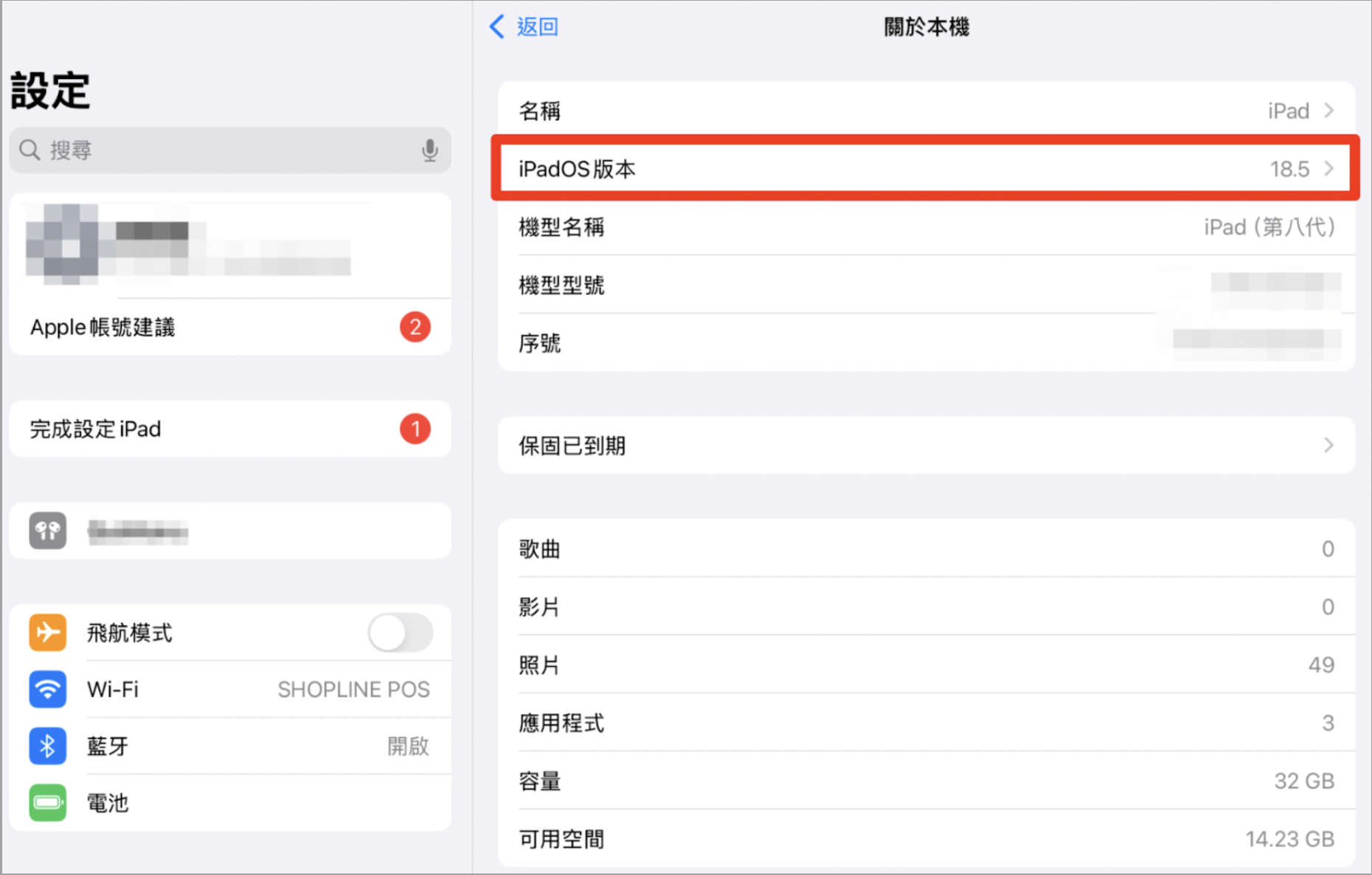This screenshot has height=875, width=1372.
Task: Tap the iPad name value
Action: (1289, 111)
